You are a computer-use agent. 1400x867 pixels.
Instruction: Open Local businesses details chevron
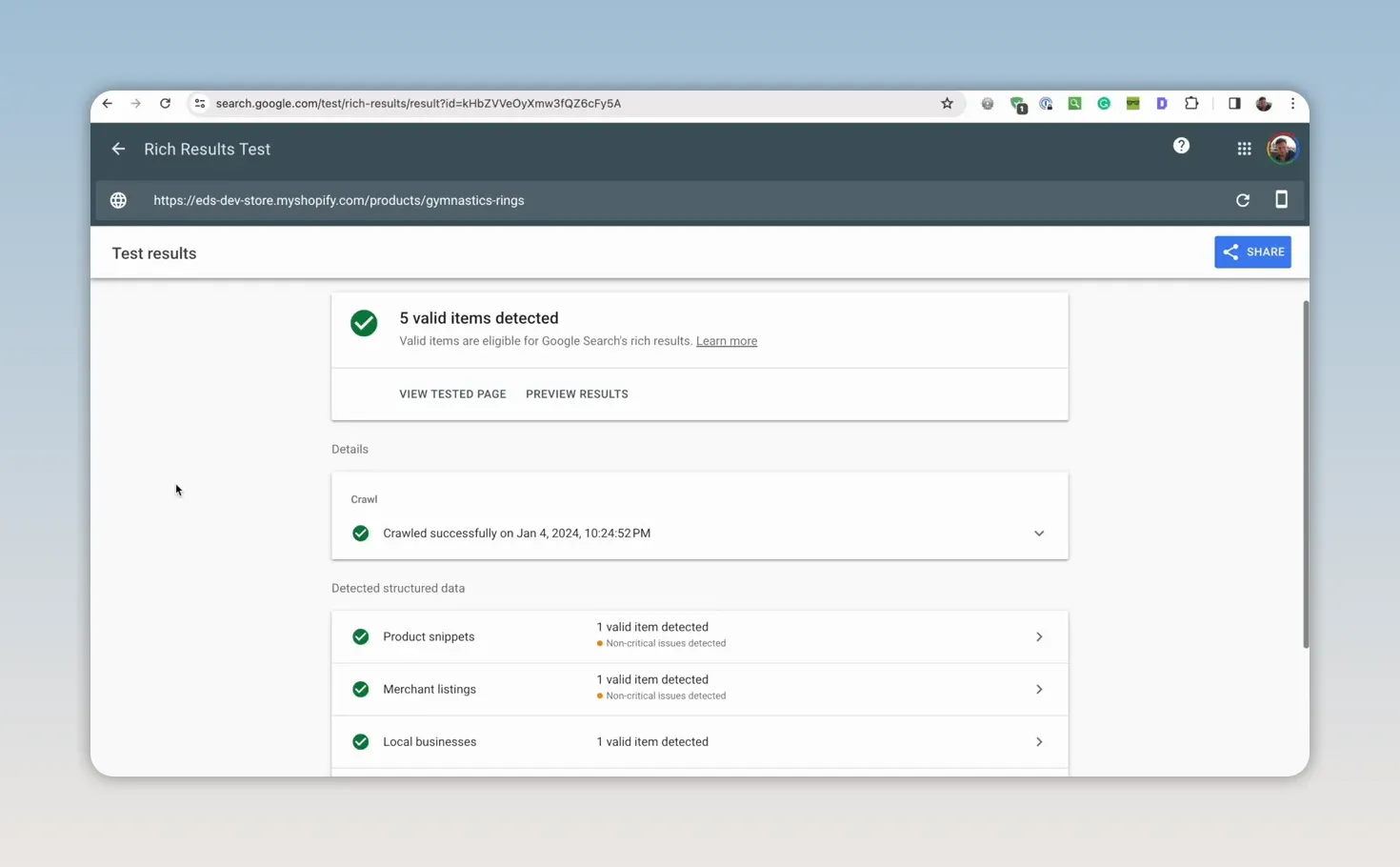[x=1039, y=741]
